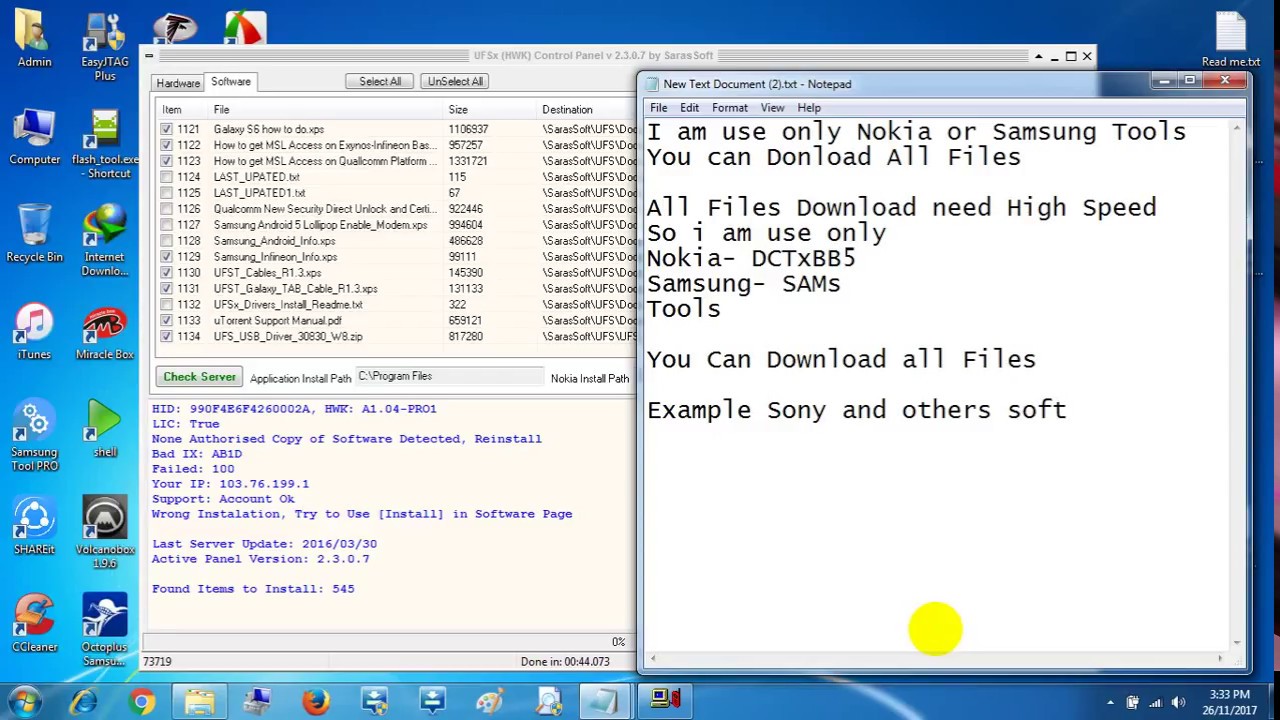The height and width of the screenshot is (720, 1280).
Task: Click the volume speaker tray icon
Action: tap(1178, 703)
